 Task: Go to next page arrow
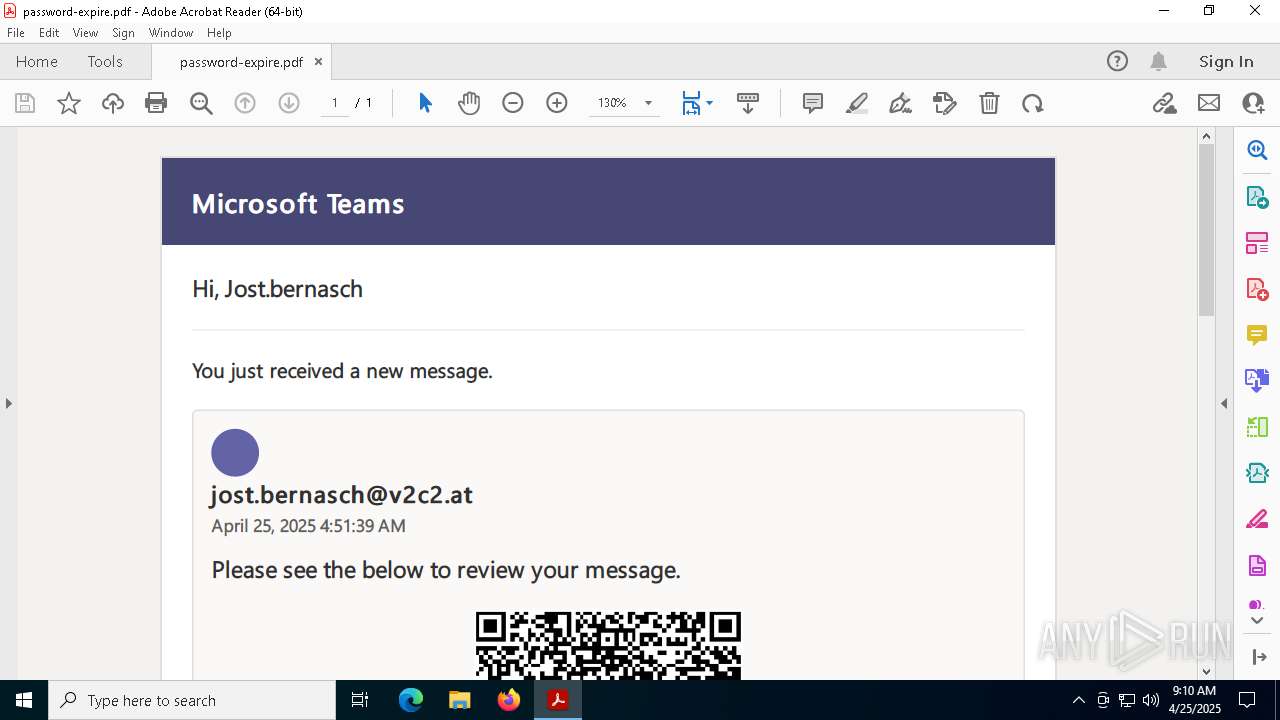289,103
